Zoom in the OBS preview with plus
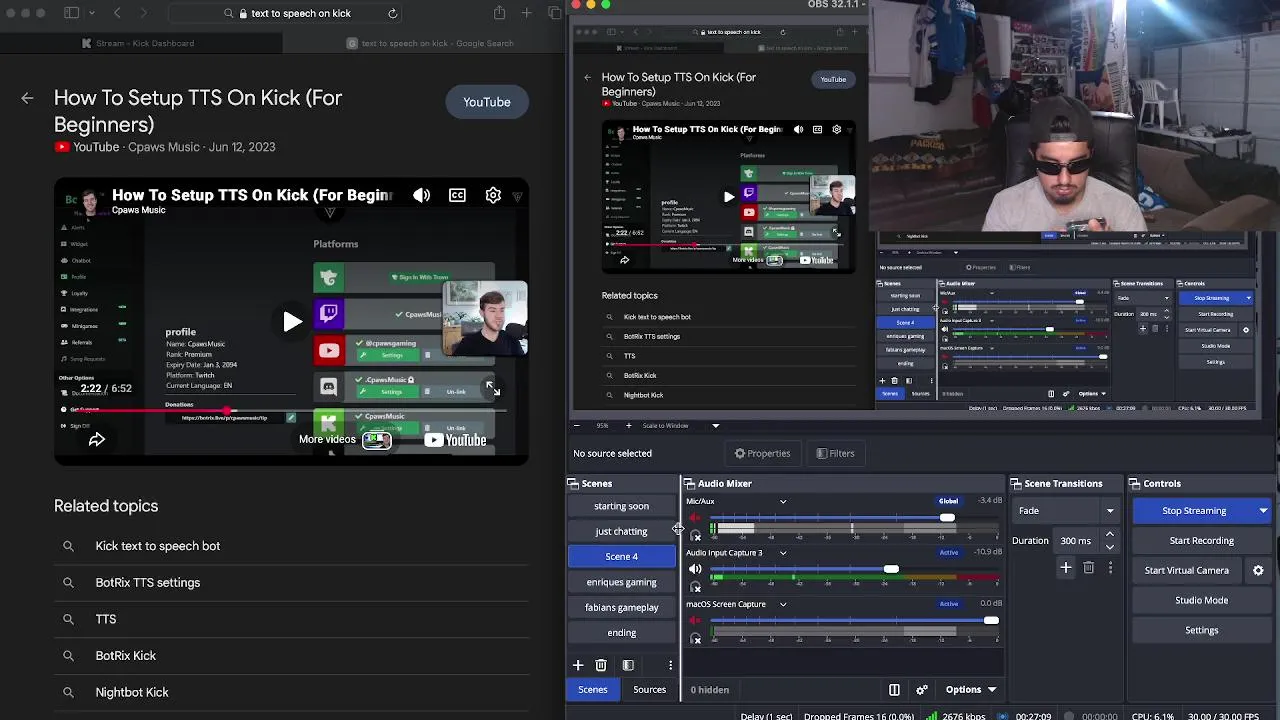 tap(628, 425)
